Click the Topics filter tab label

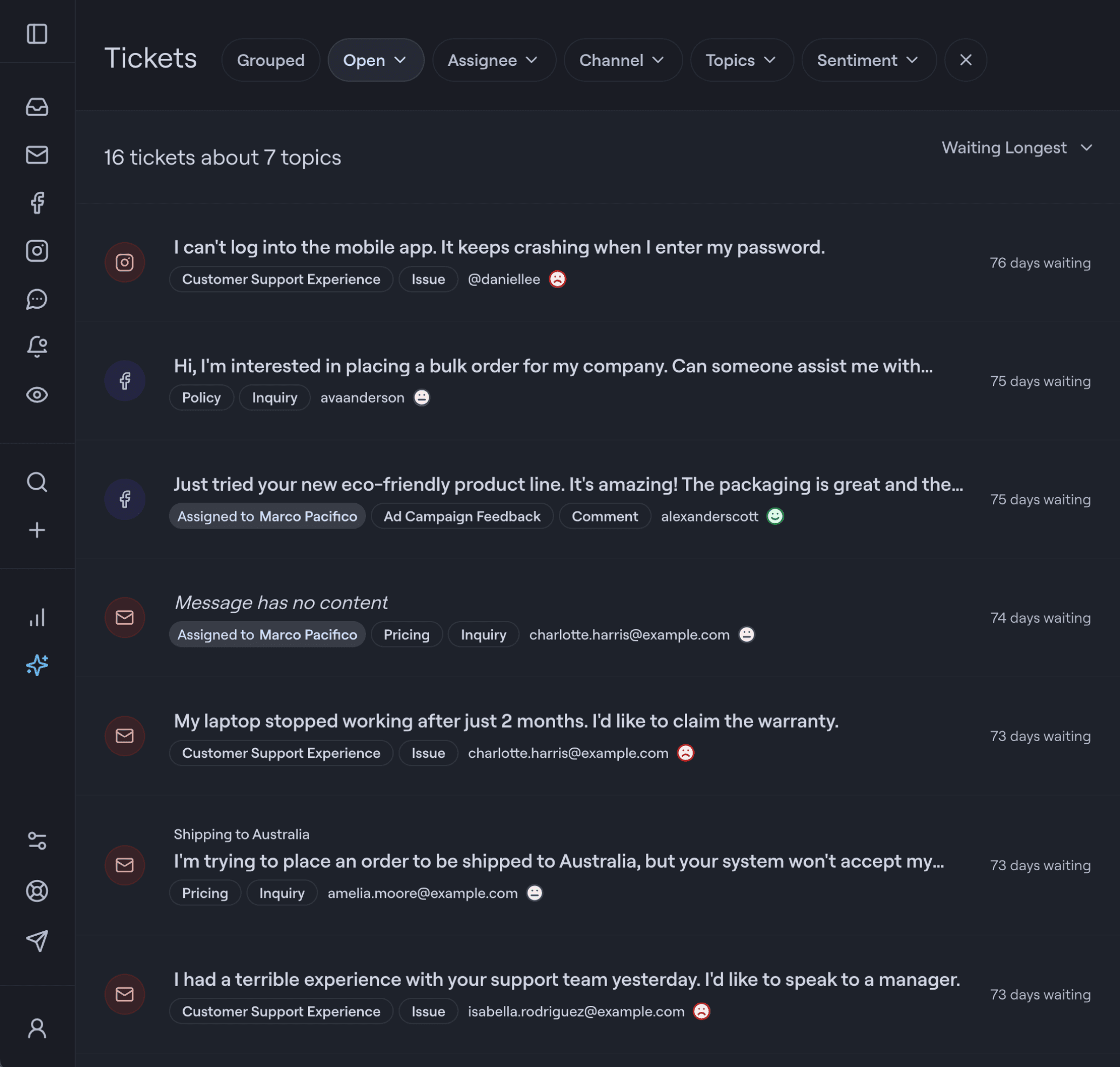(x=730, y=59)
